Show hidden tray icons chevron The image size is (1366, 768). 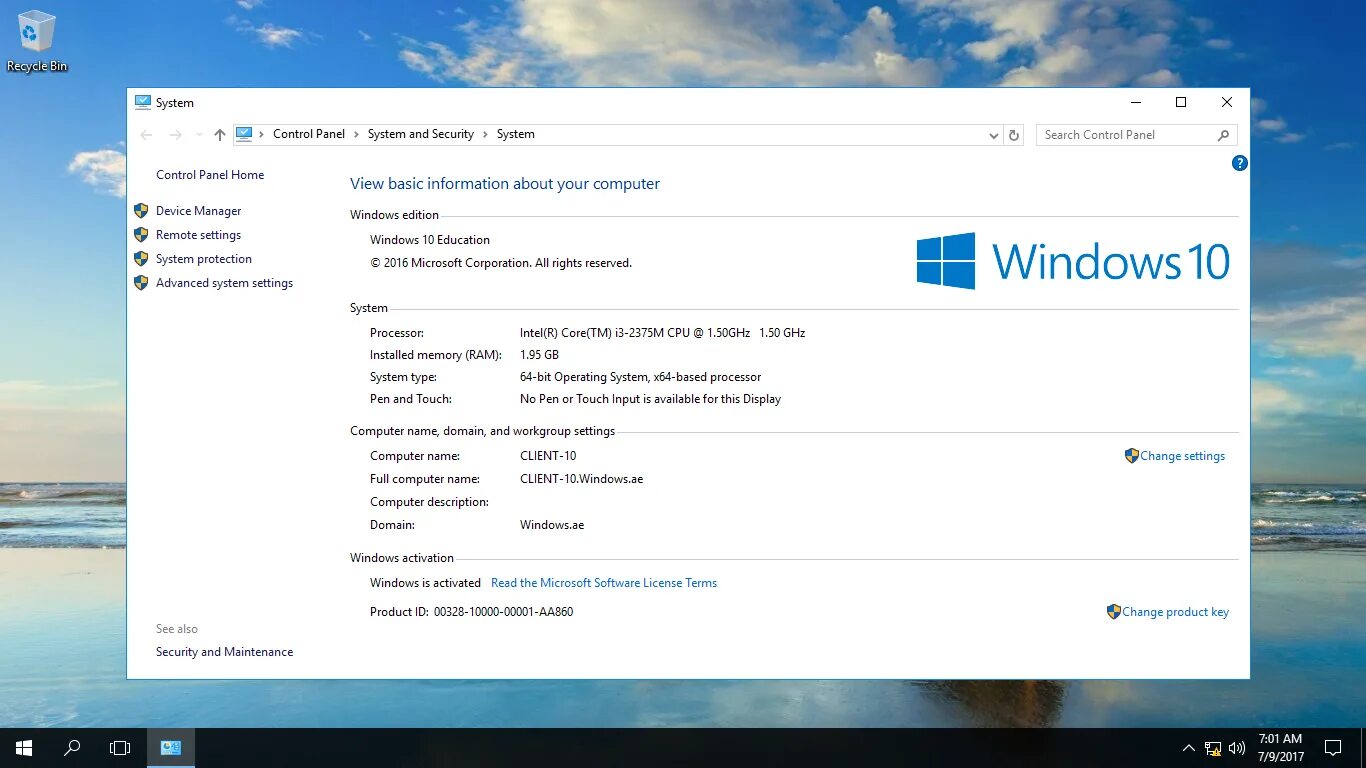1189,747
